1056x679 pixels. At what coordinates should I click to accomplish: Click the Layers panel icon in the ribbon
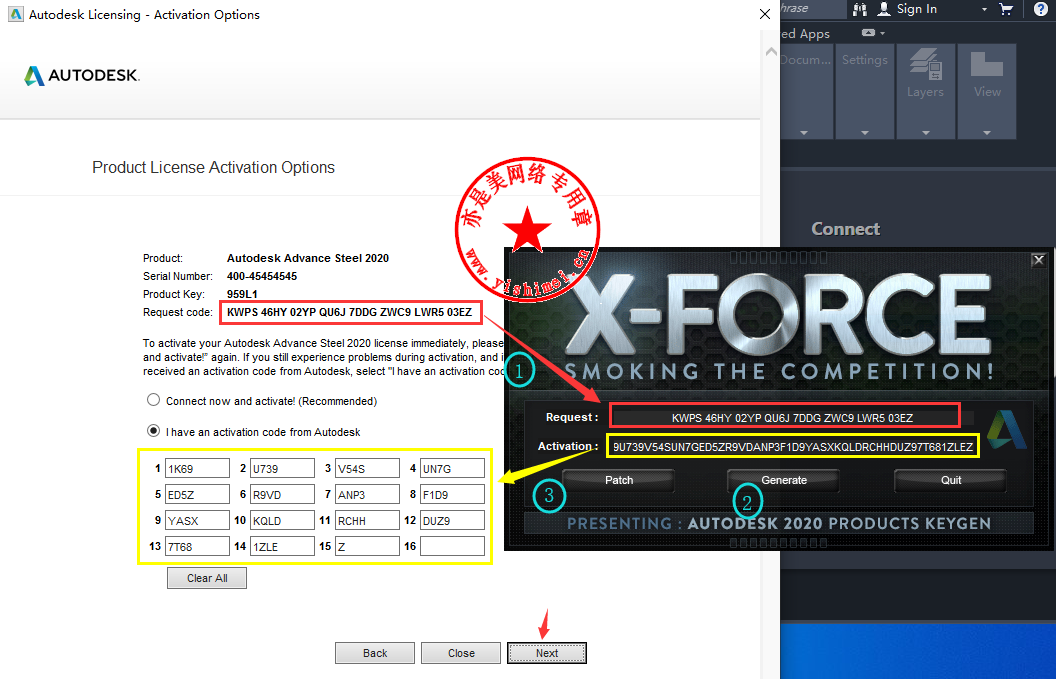coord(925,65)
